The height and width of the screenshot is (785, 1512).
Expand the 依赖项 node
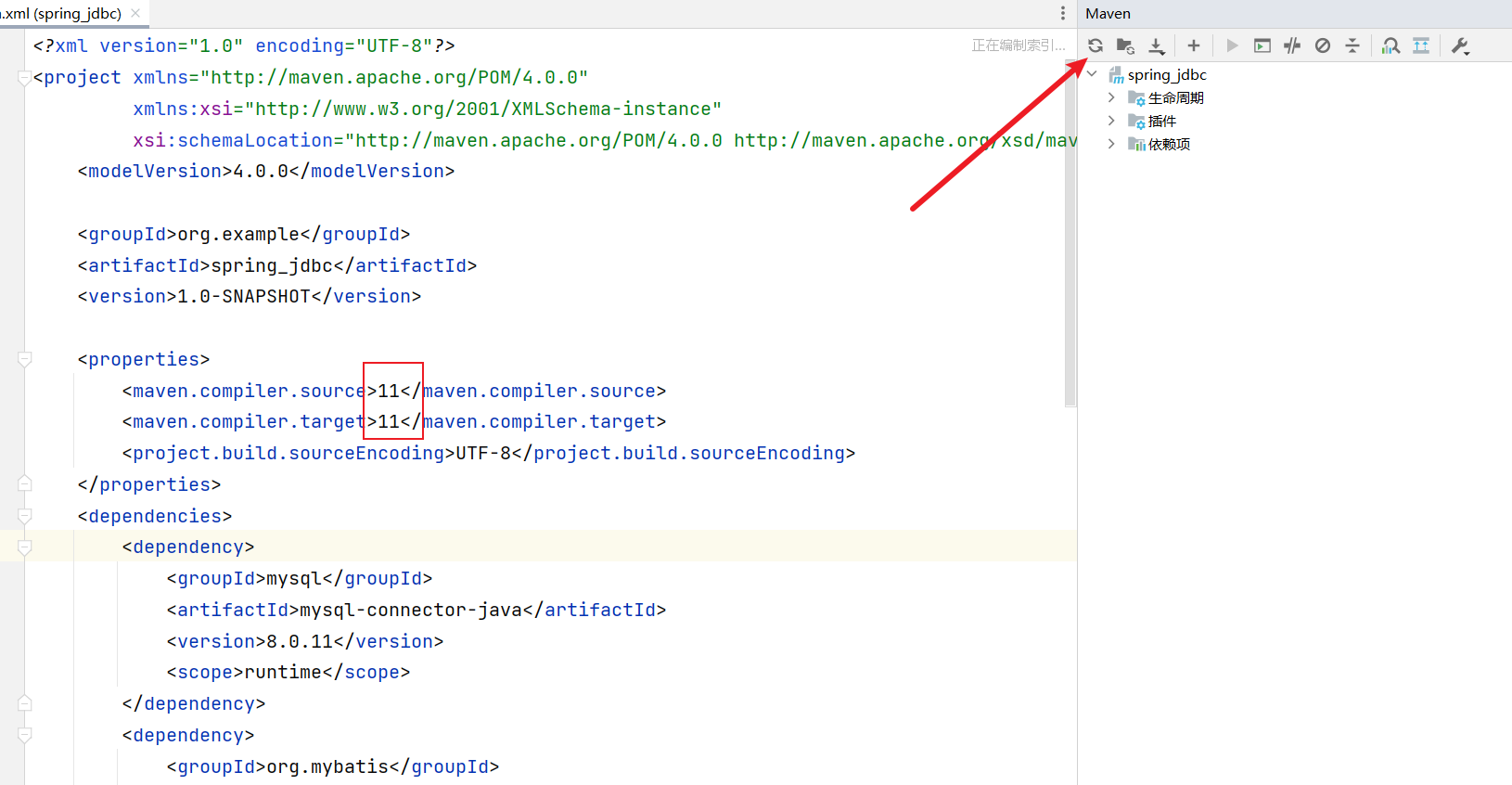coord(1111,144)
